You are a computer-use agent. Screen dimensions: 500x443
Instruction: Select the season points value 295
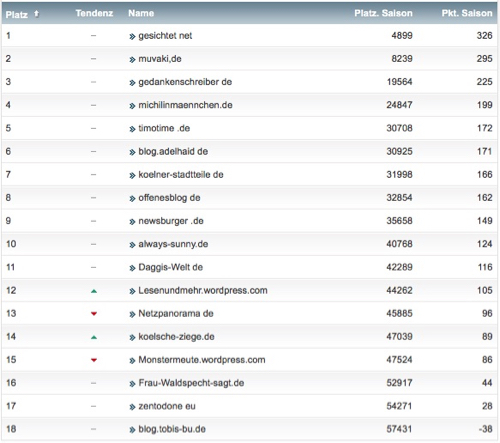(485, 59)
